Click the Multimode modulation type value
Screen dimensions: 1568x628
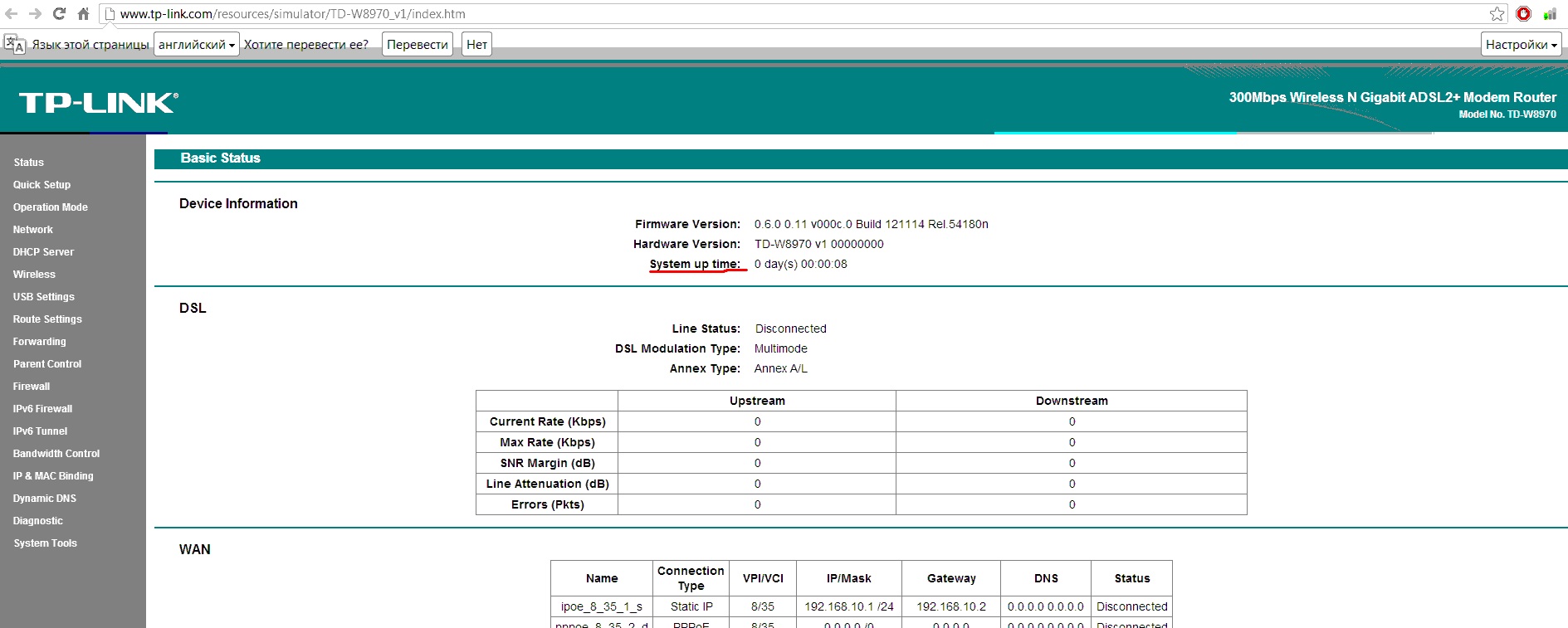[780, 348]
